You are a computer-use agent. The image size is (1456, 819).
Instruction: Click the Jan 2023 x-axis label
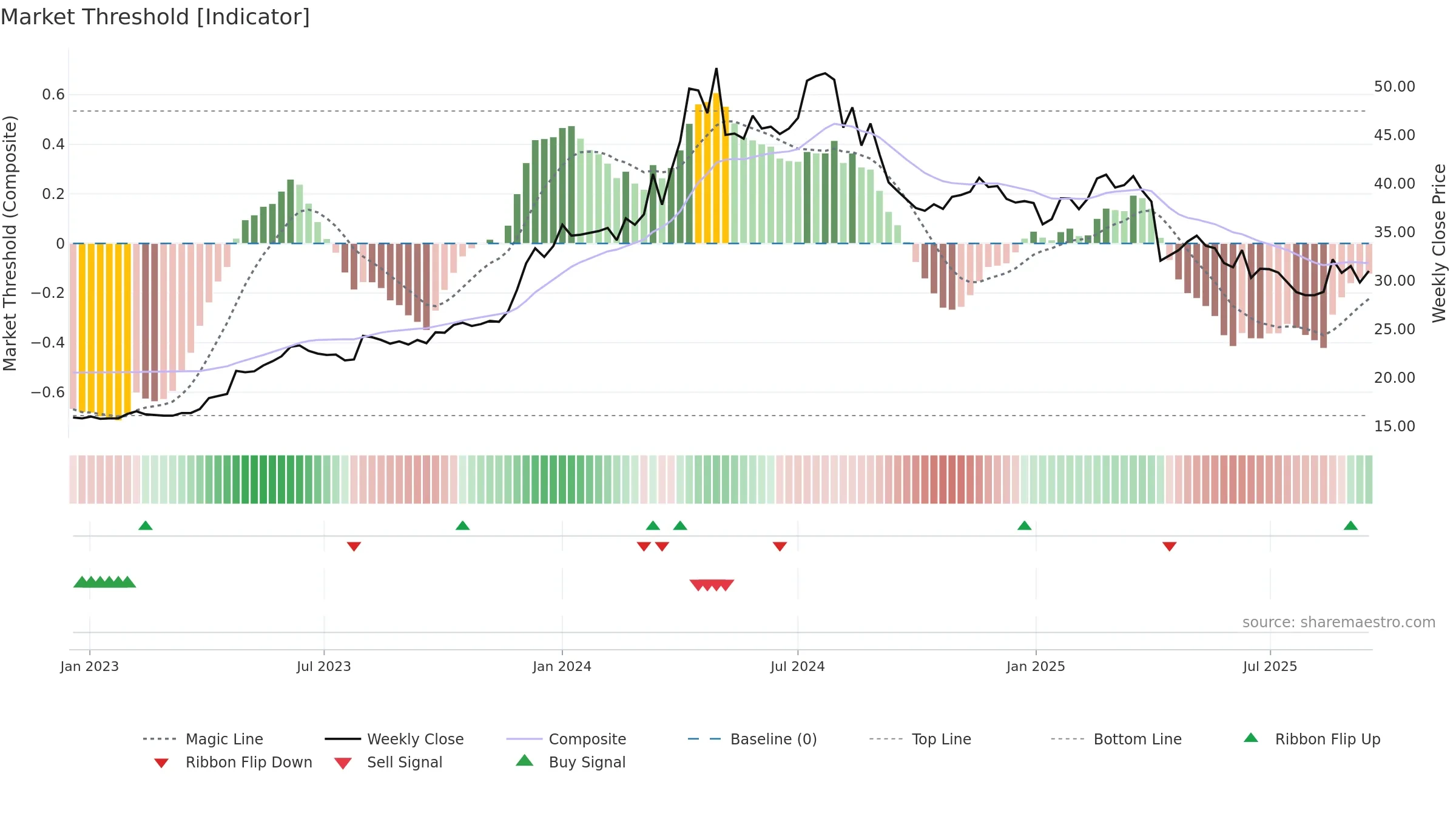point(90,667)
